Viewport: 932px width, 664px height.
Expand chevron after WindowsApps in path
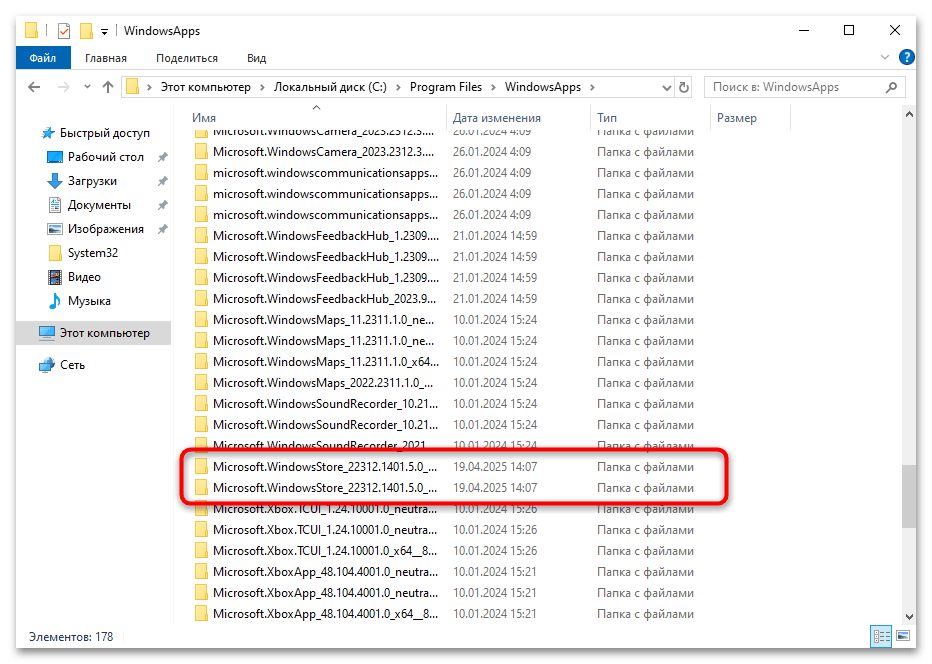[x=592, y=87]
